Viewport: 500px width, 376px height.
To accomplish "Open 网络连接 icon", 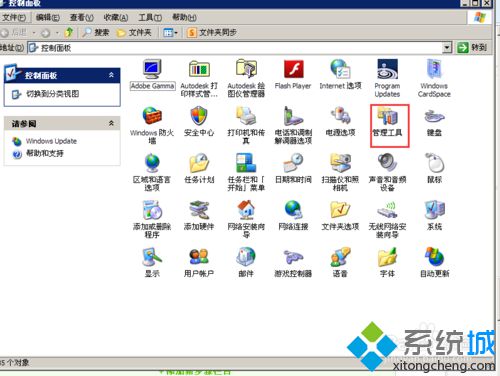I will pyautogui.click(x=293, y=215).
